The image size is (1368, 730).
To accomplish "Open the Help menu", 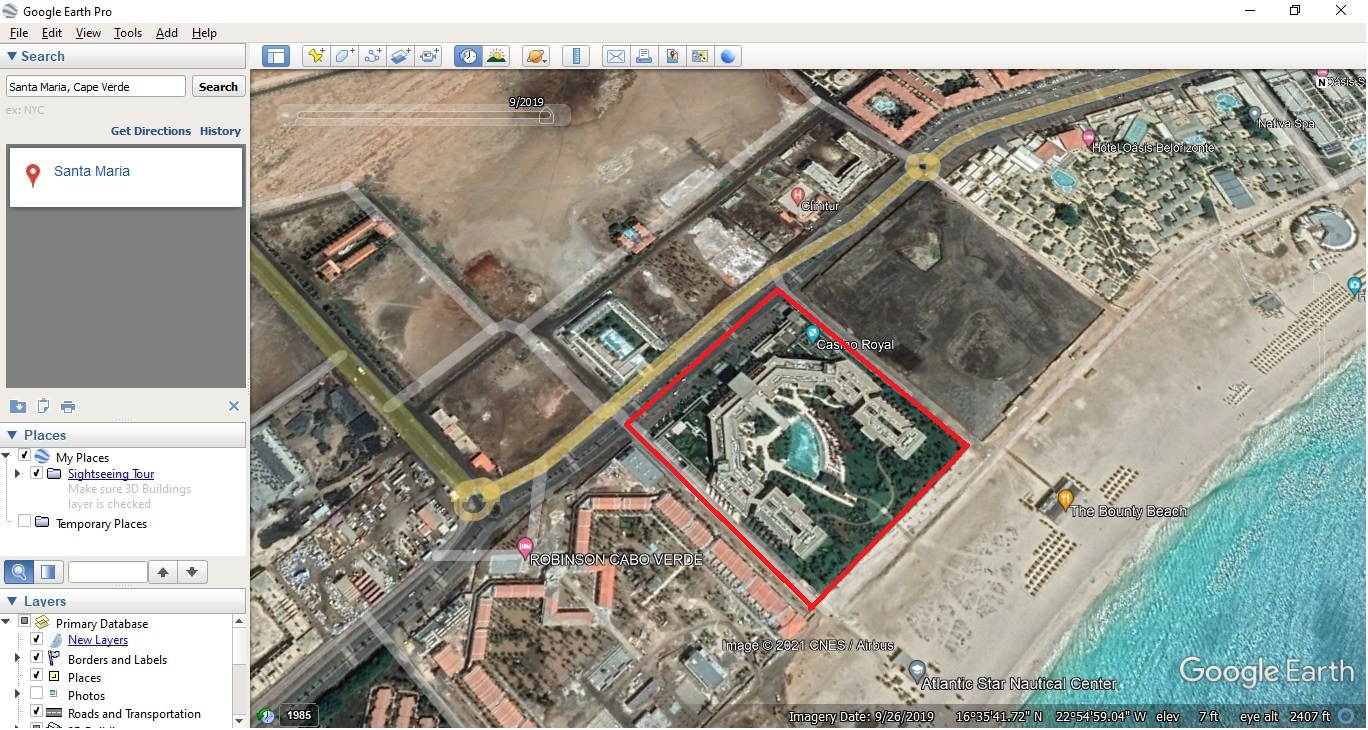I will (204, 33).
